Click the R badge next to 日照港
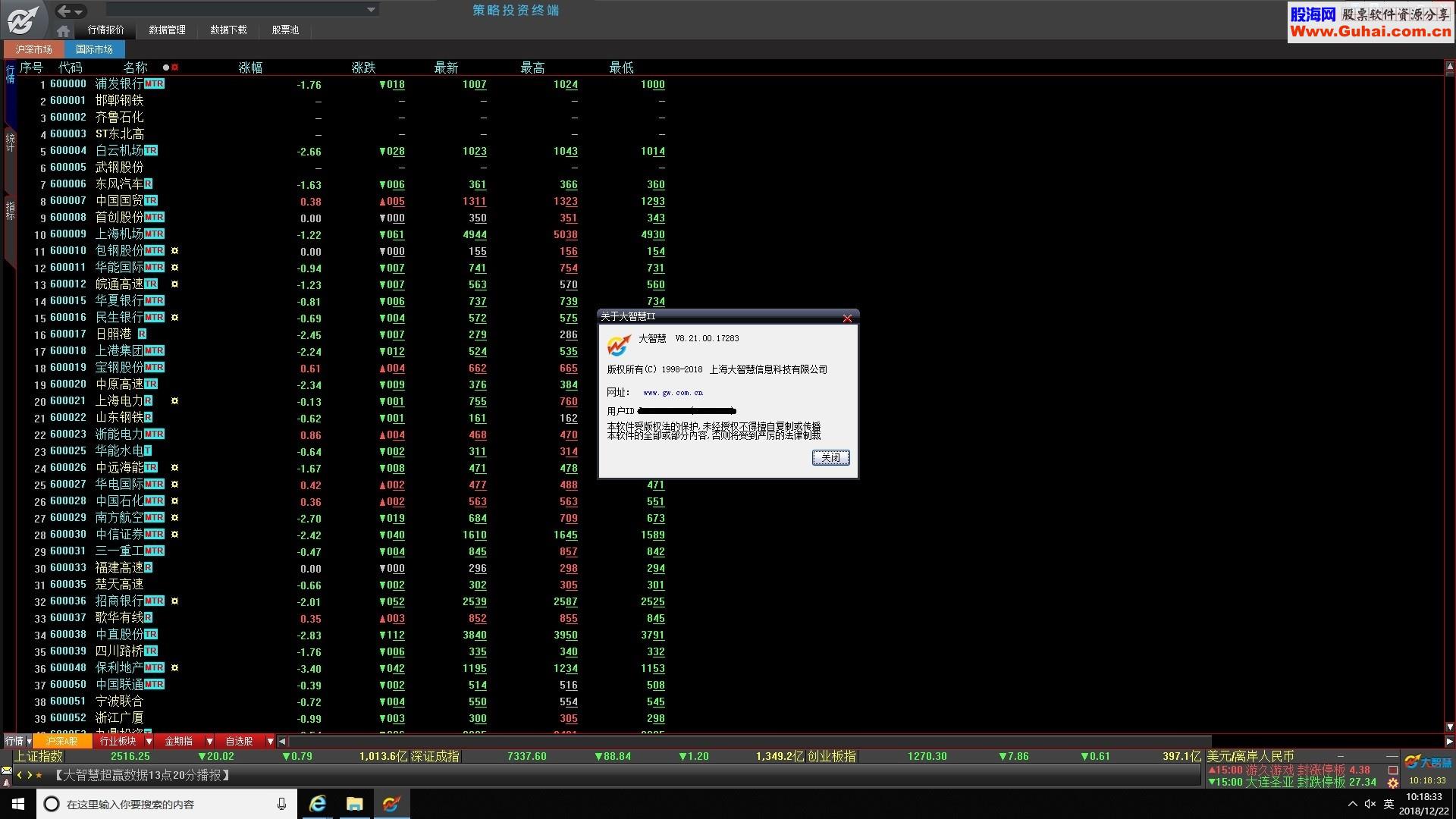Viewport: 1456px width, 819px height. coord(142,334)
